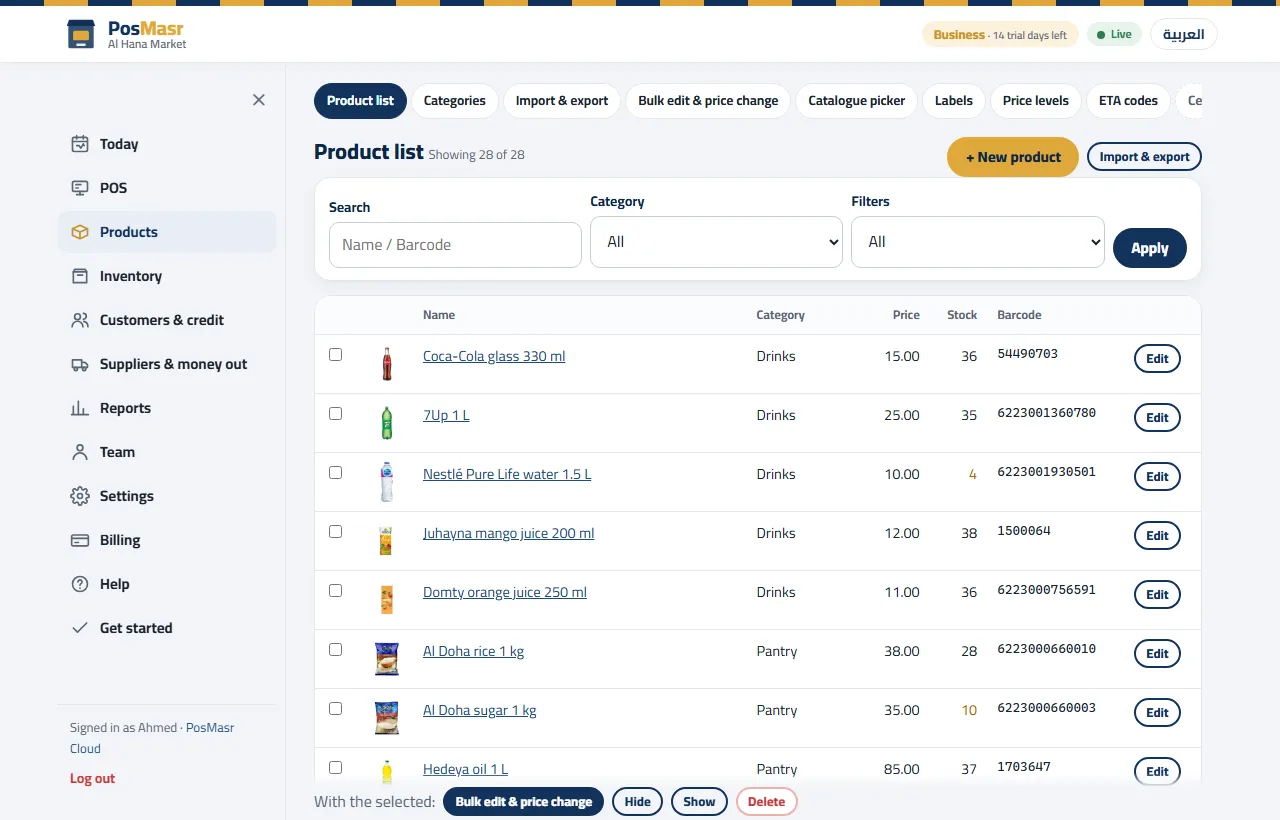Viewport: 1280px width, 820px height.
Task: Click the Hedeya oil bottle thumbnail
Action: (386, 772)
